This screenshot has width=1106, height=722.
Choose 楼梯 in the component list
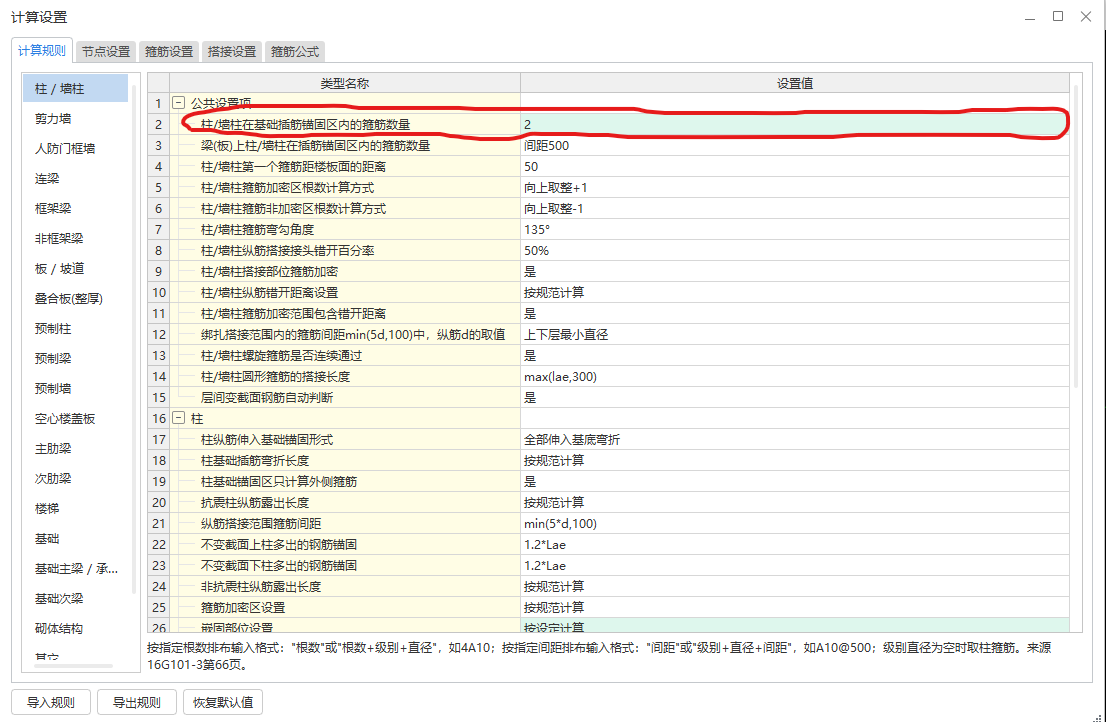tap(75, 508)
